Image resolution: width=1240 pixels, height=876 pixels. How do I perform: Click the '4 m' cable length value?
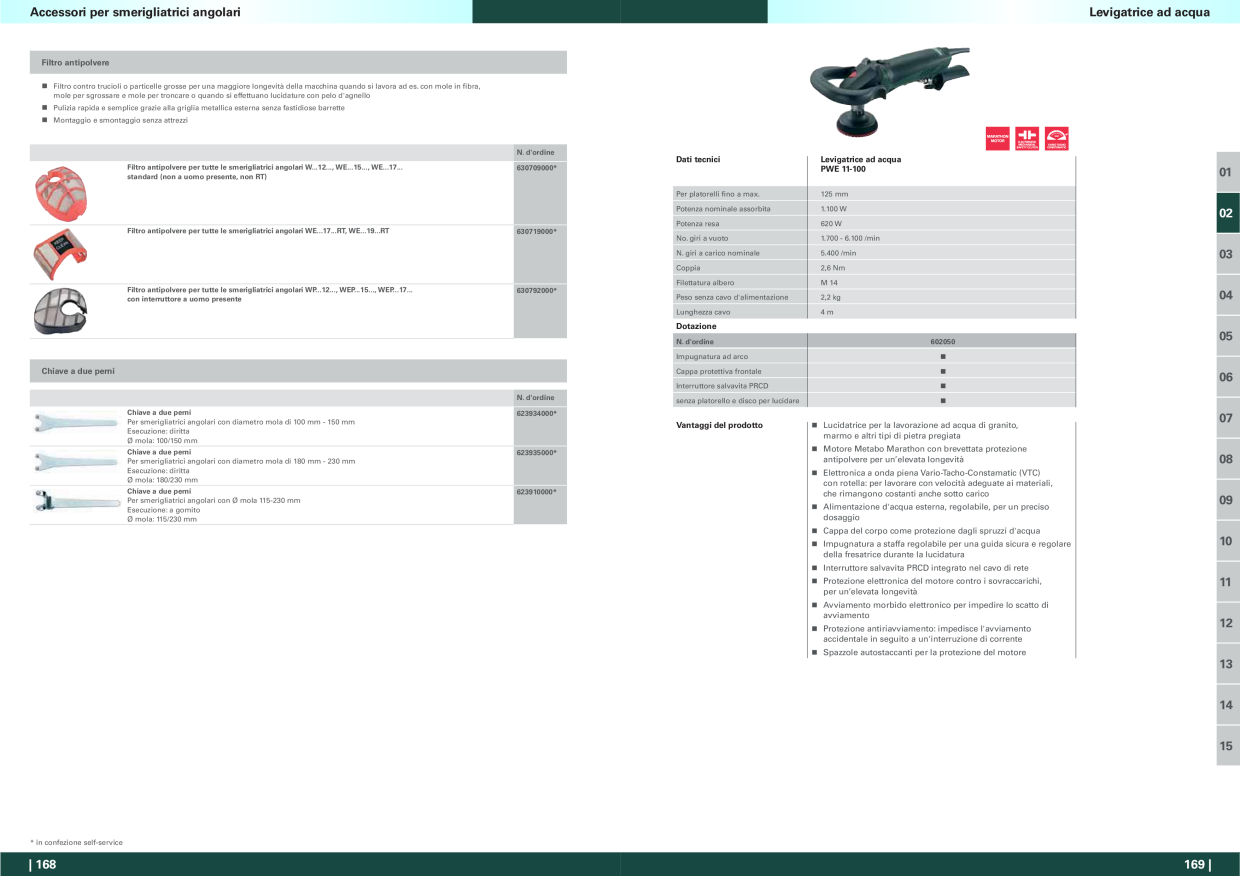827,312
